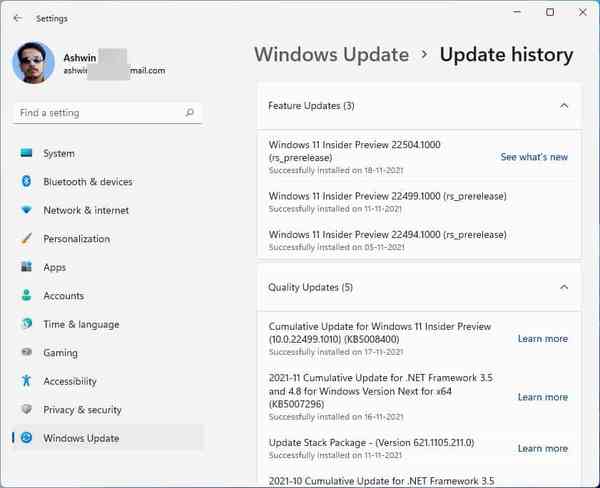This screenshot has height=488, width=600.
Task: Click the System monitor icon in sidebar
Action: [26, 153]
